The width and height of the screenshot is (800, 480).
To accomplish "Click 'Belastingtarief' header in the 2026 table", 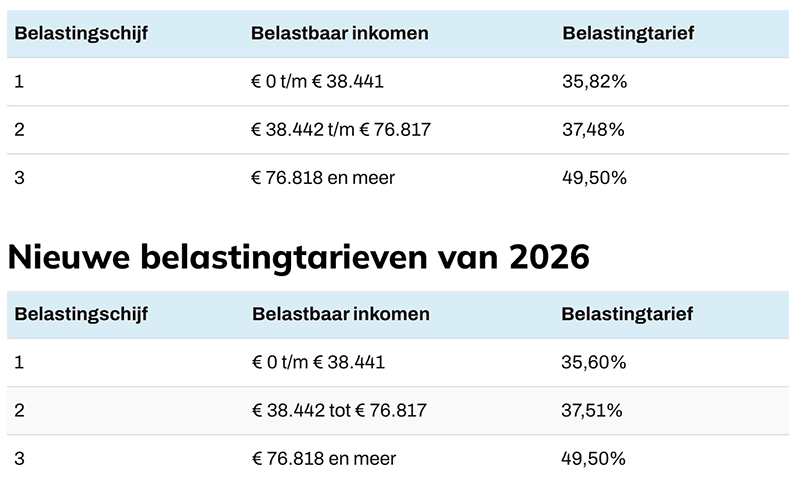I will pos(628,314).
